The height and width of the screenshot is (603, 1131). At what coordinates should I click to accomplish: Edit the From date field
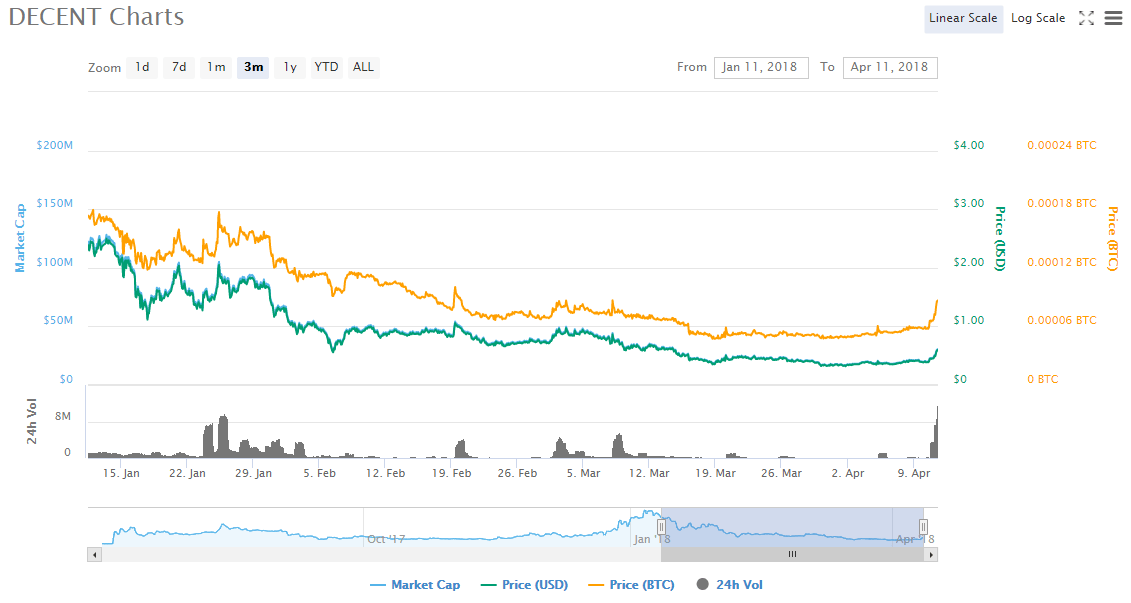[x=761, y=67]
